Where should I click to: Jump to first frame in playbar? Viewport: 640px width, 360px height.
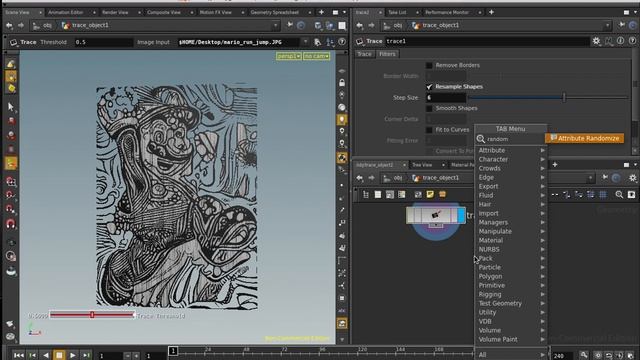pos(18,355)
